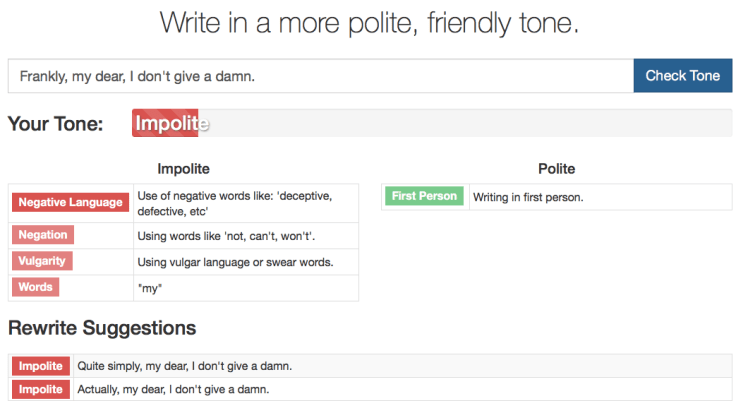
Task: Click the red Impolite tone meter bar
Action: pyautogui.click(x=166, y=124)
